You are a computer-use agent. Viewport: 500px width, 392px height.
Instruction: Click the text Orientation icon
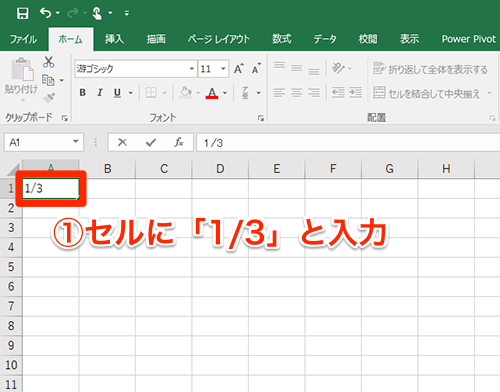[338, 68]
